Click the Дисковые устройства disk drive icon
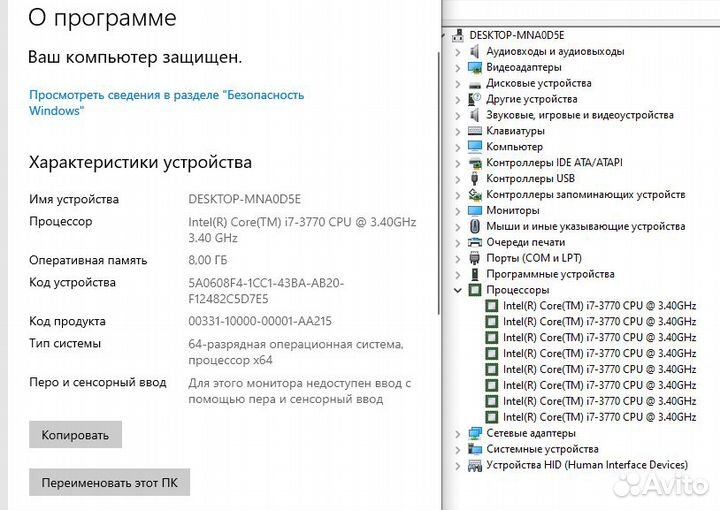The height and width of the screenshot is (510, 720). (x=475, y=84)
